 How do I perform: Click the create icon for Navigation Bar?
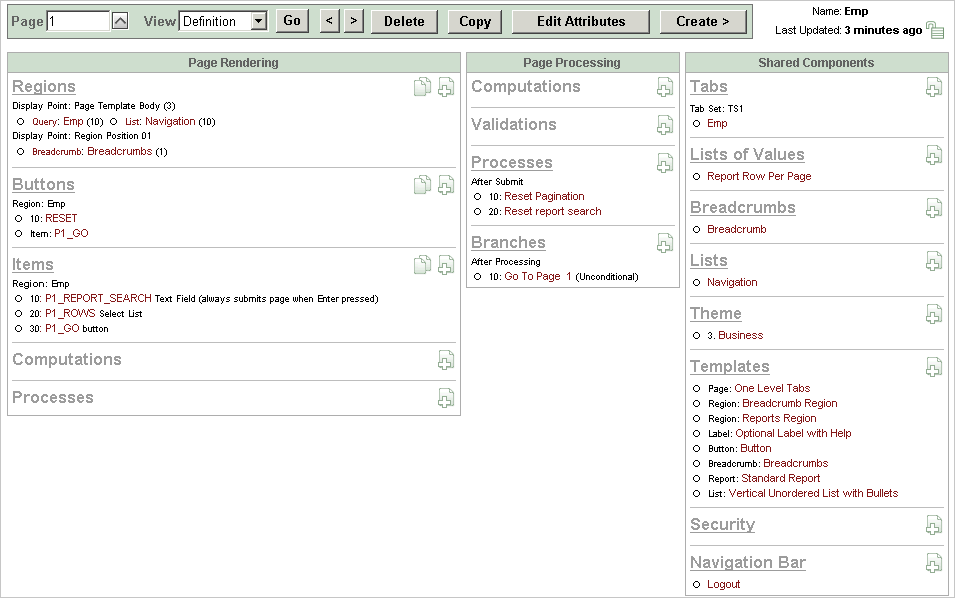click(934, 563)
